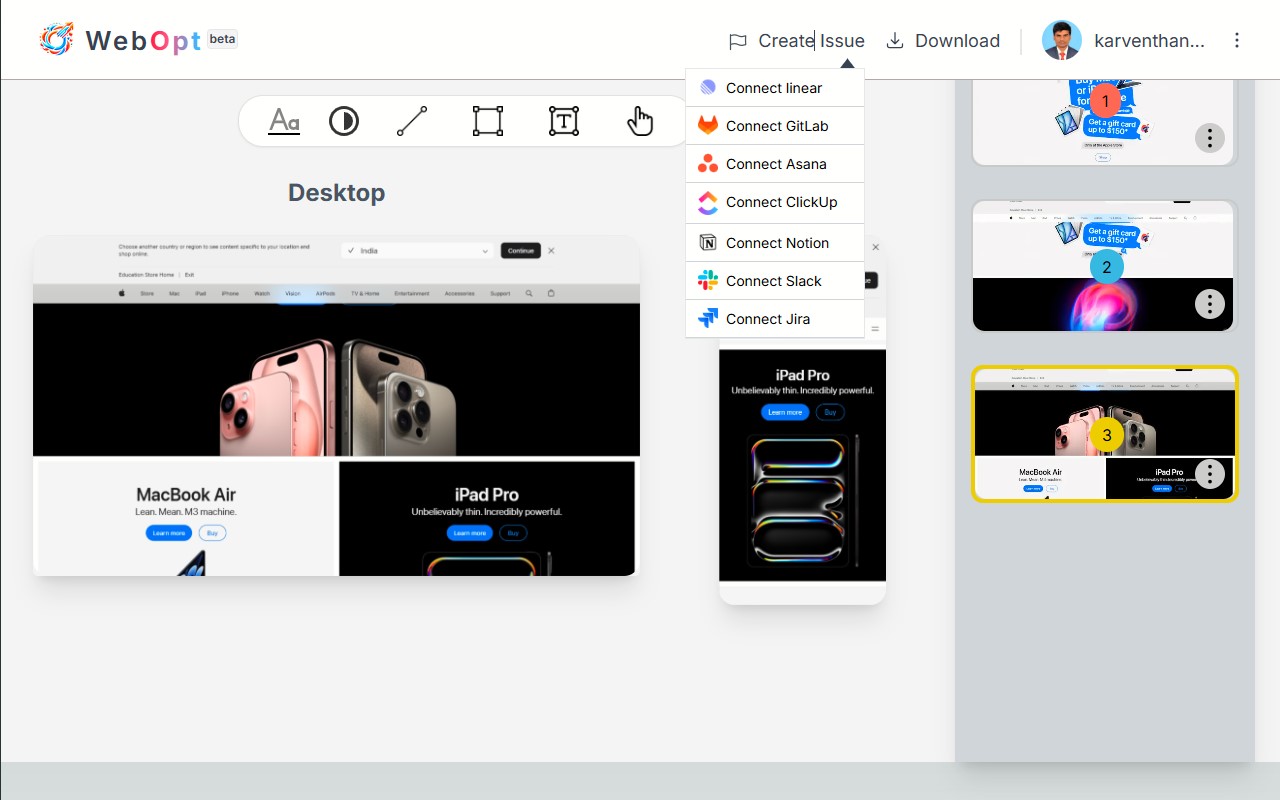1280x800 pixels.
Task: Click the Asana logo icon
Action: coord(708,164)
